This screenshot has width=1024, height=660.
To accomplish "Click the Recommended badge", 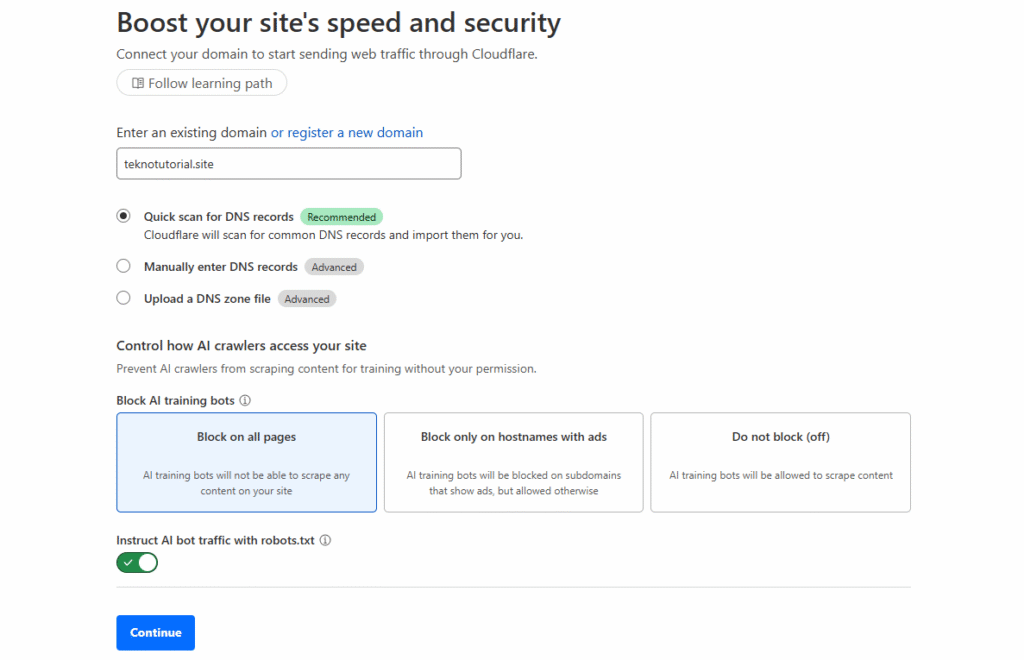I will pos(342,217).
